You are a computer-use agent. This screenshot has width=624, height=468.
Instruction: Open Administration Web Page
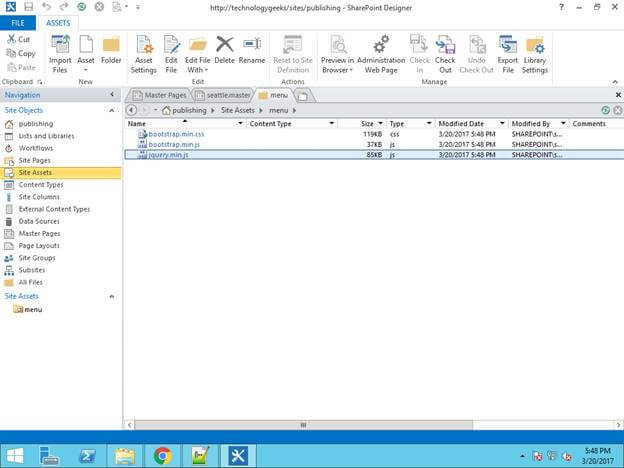pyautogui.click(x=381, y=54)
